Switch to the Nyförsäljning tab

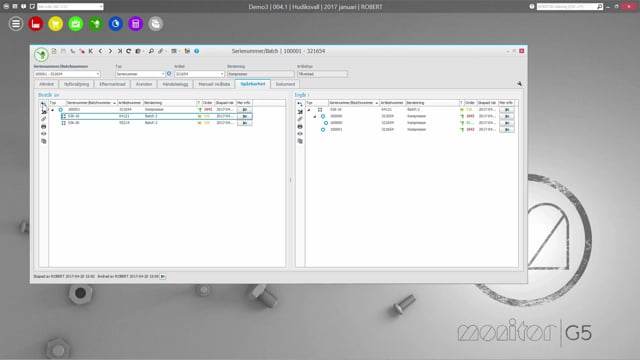pyautogui.click(x=76, y=84)
